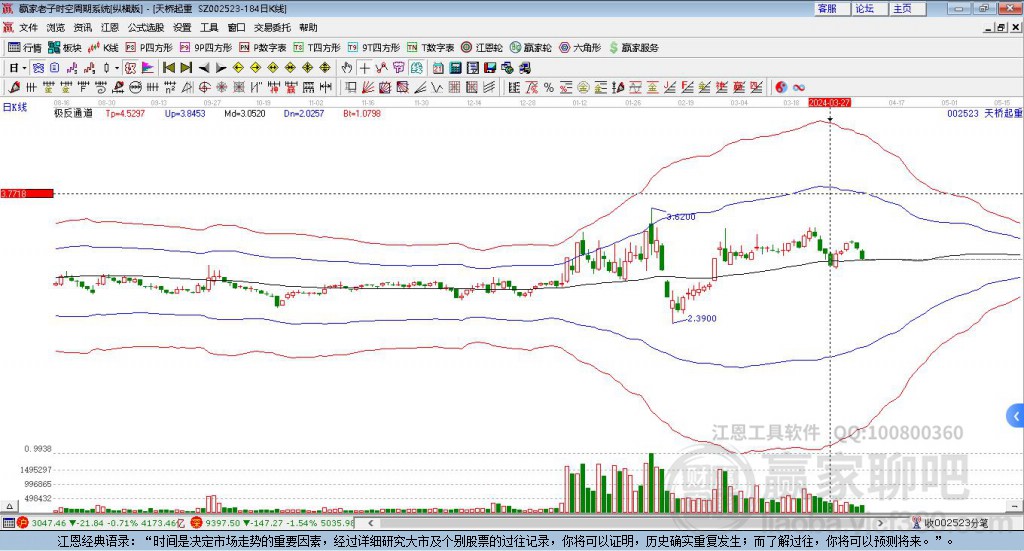
Task: Click the up-triangle button beside volume panel
Action: click(9, 506)
